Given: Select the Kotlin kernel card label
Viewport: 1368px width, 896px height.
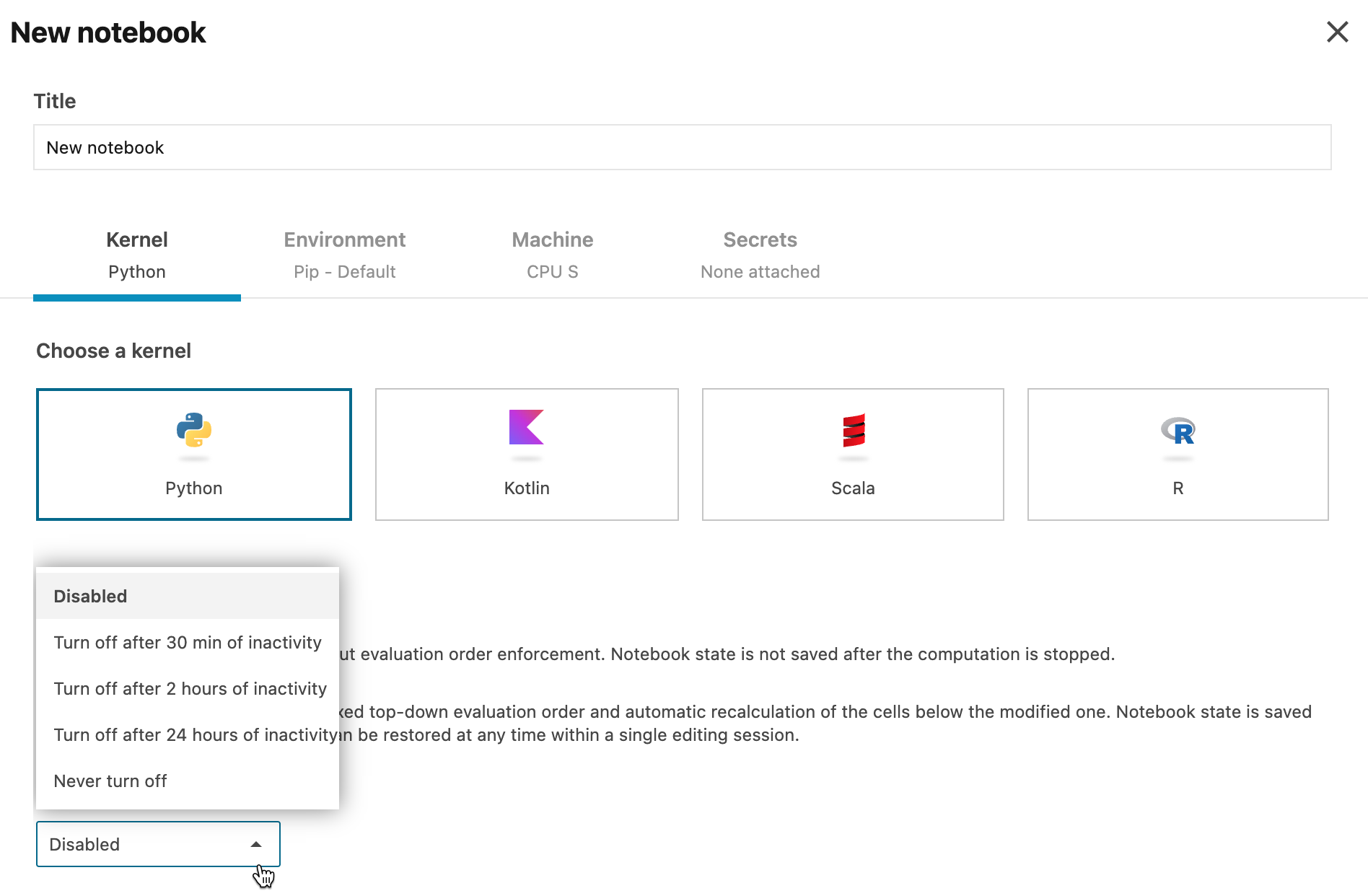Looking at the screenshot, I should [x=526, y=488].
